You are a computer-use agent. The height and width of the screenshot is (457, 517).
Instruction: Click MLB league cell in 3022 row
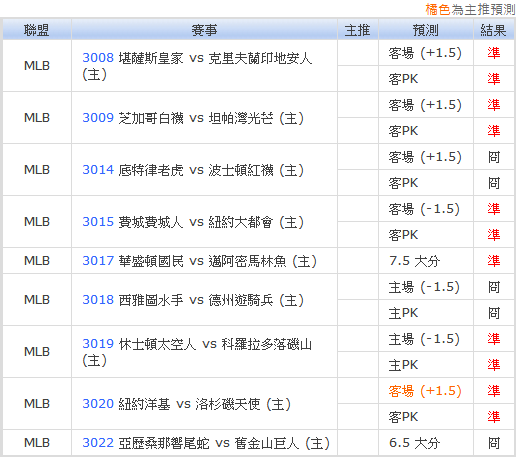pos(37,443)
